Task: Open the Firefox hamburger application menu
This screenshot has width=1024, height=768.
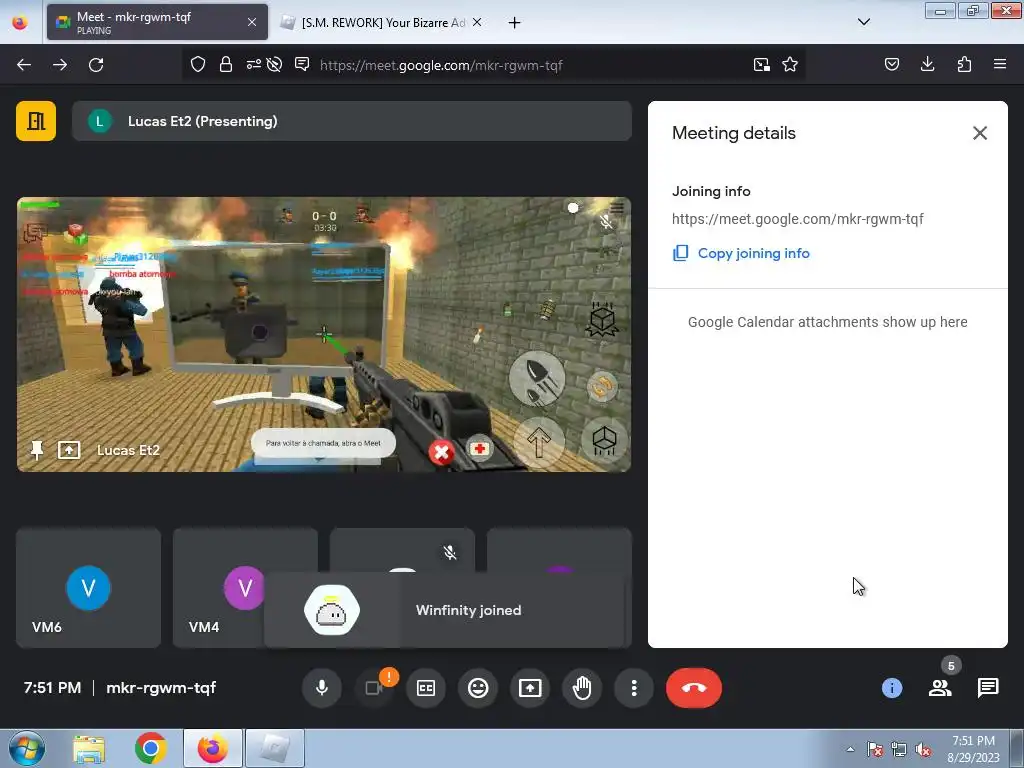Action: coord(1000,64)
